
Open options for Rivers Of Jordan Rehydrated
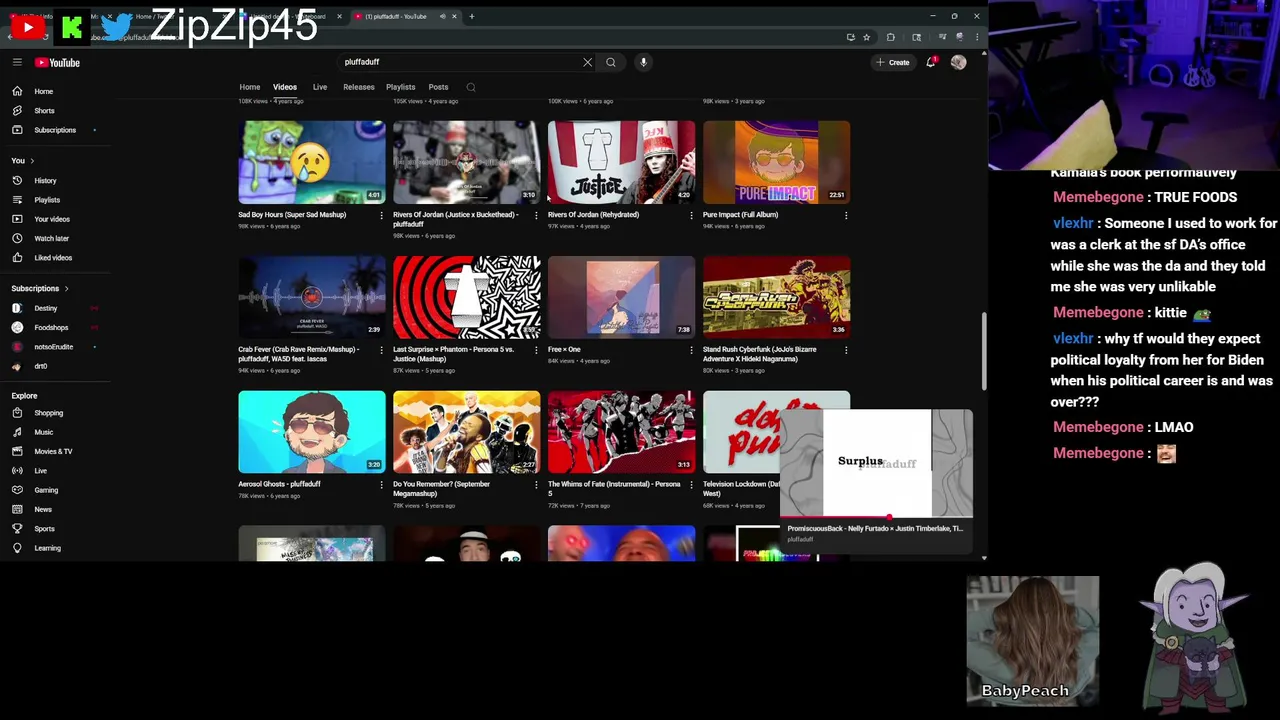coord(691,215)
